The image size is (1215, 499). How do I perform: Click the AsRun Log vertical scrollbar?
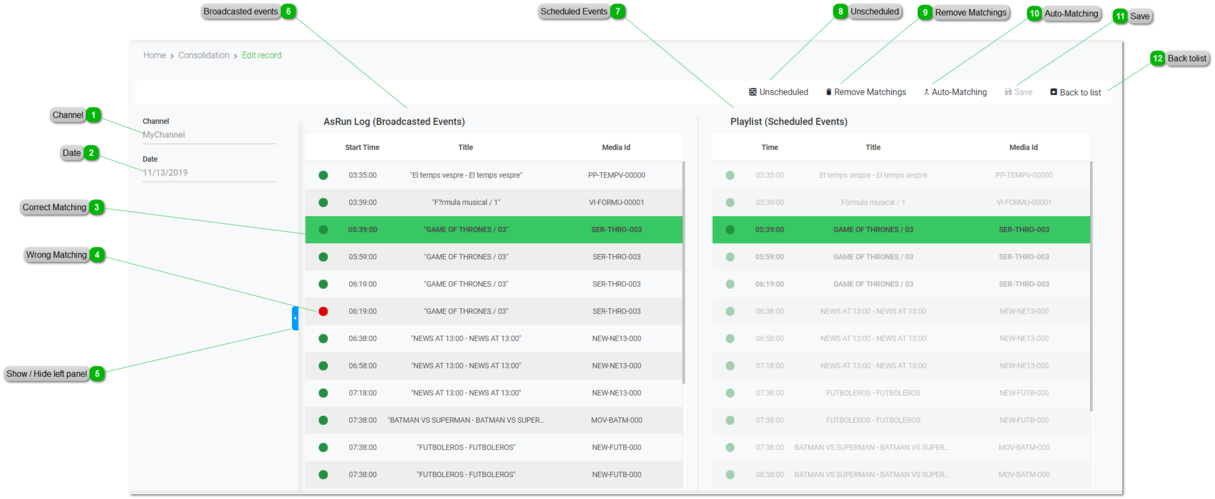click(684, 270)
